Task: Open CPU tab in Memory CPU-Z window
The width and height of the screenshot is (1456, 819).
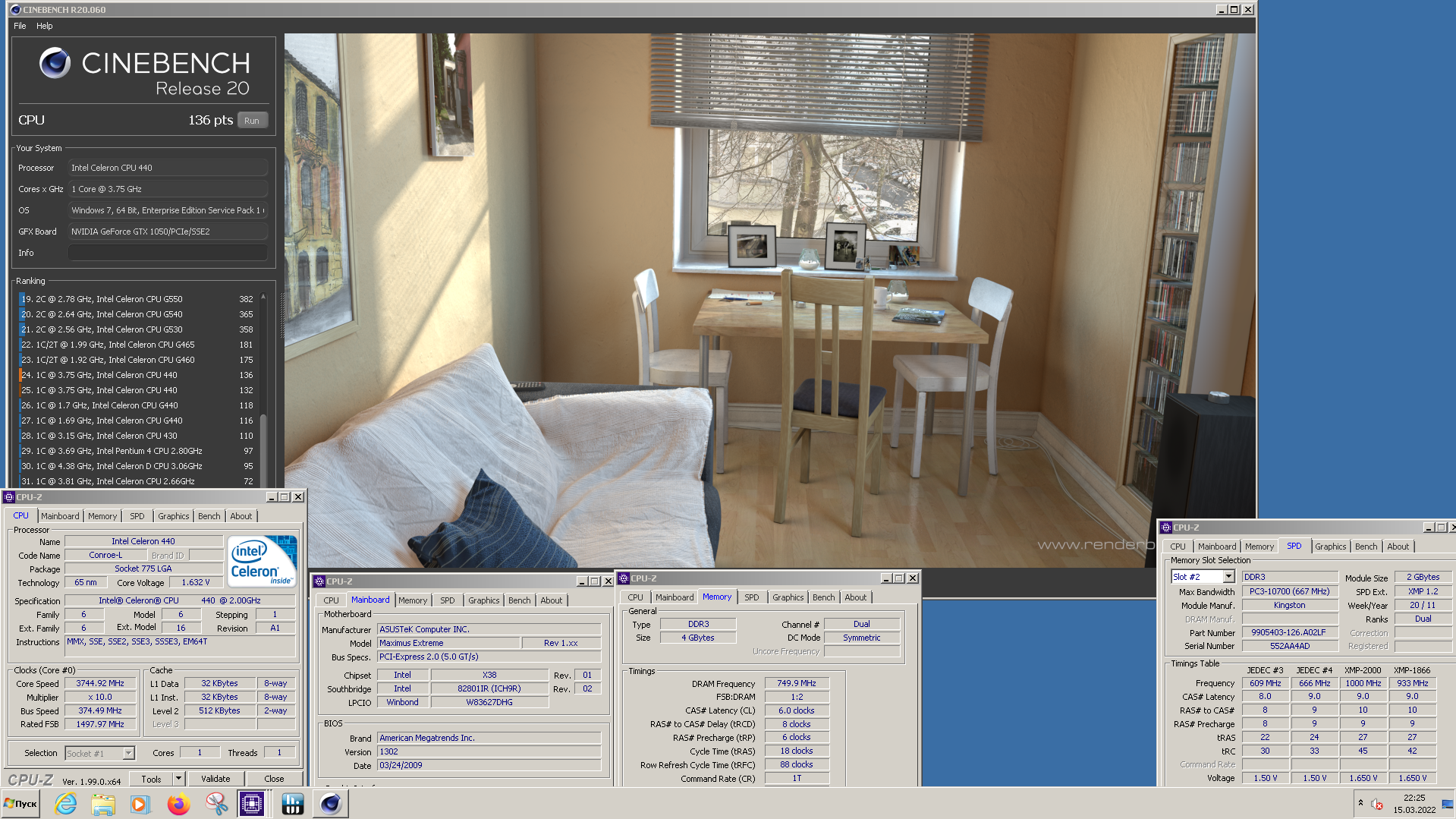Action: (x=635, y=597)
